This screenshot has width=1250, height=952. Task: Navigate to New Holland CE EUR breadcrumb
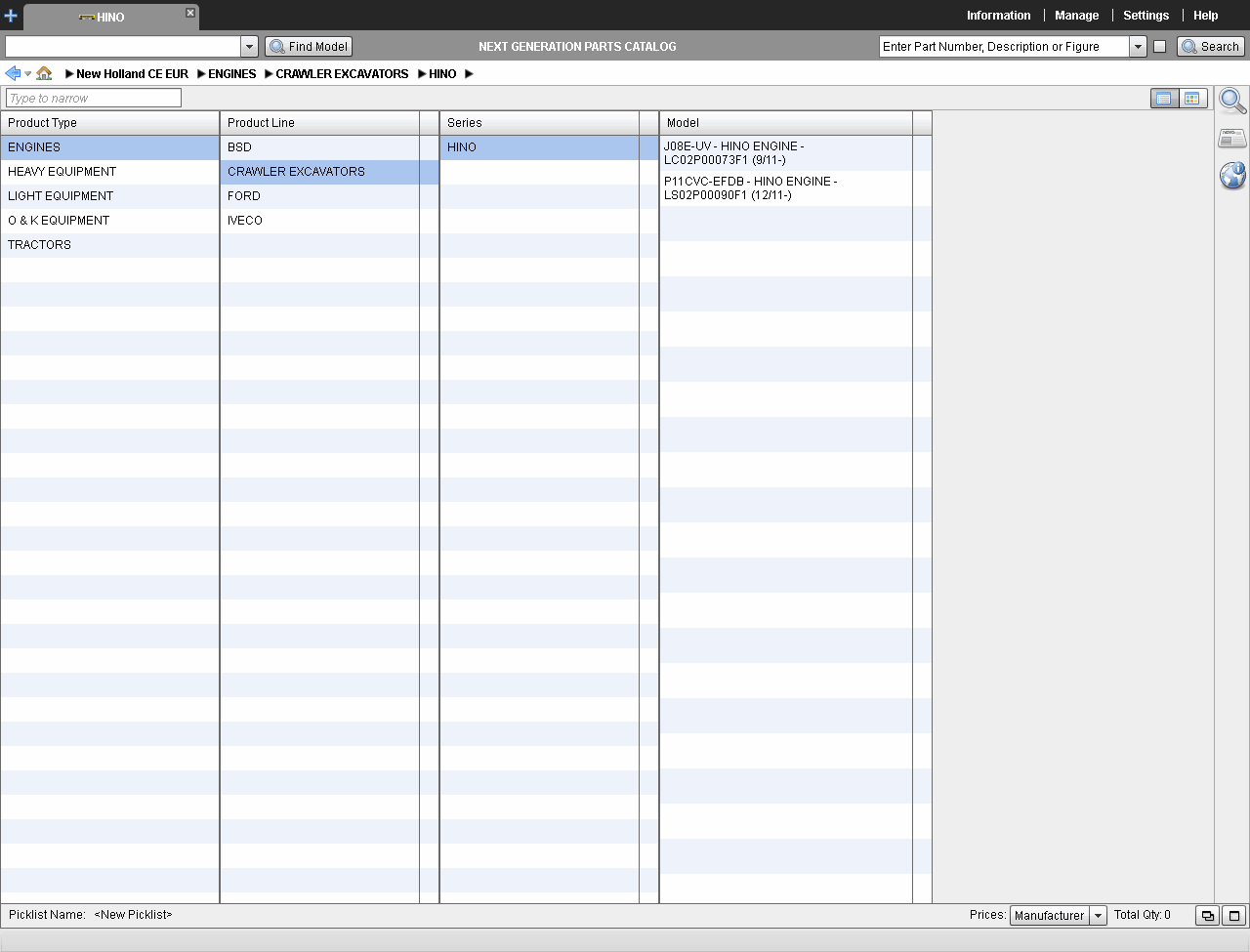132,74
